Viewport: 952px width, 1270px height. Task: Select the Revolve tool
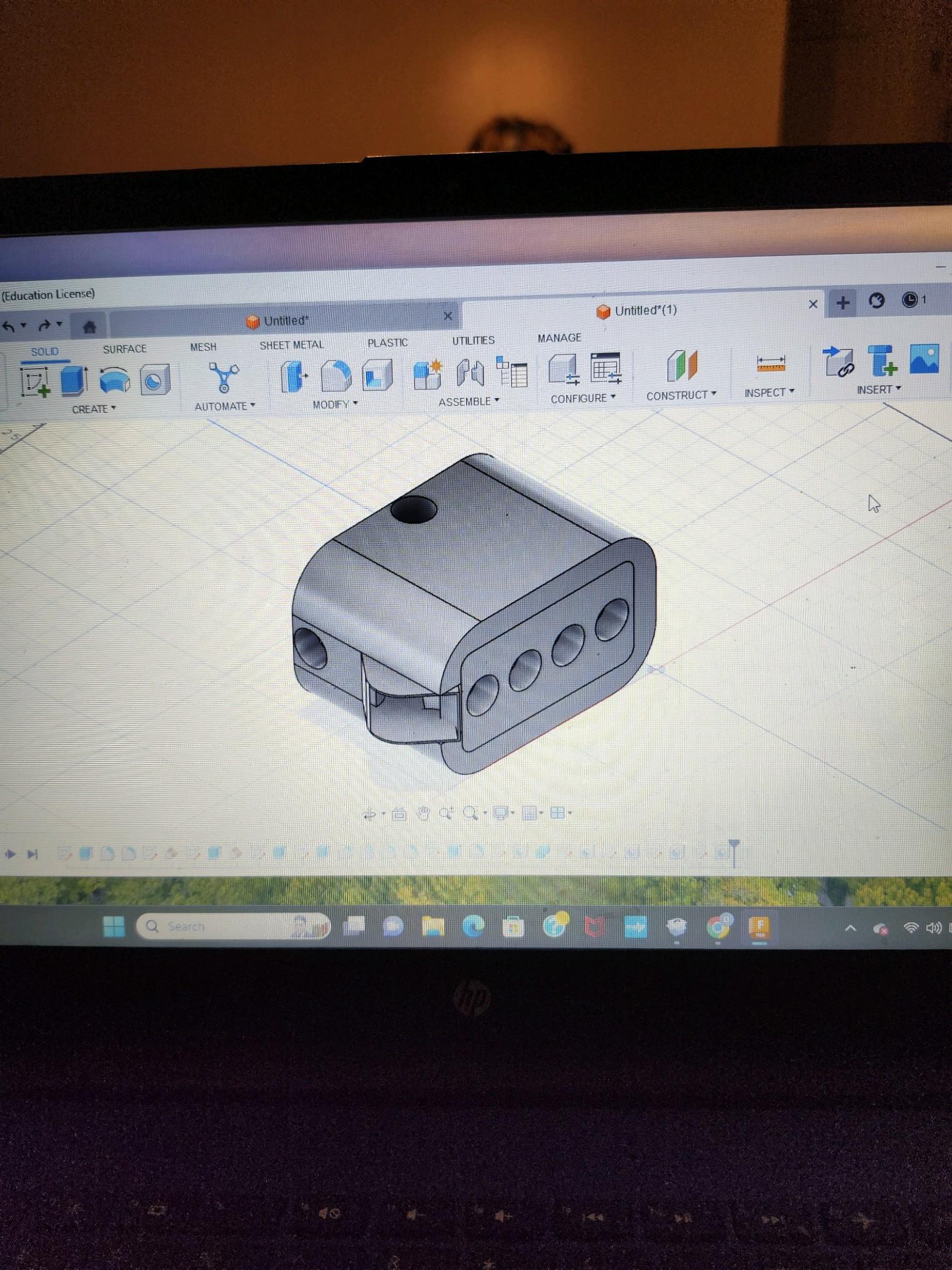114,379
